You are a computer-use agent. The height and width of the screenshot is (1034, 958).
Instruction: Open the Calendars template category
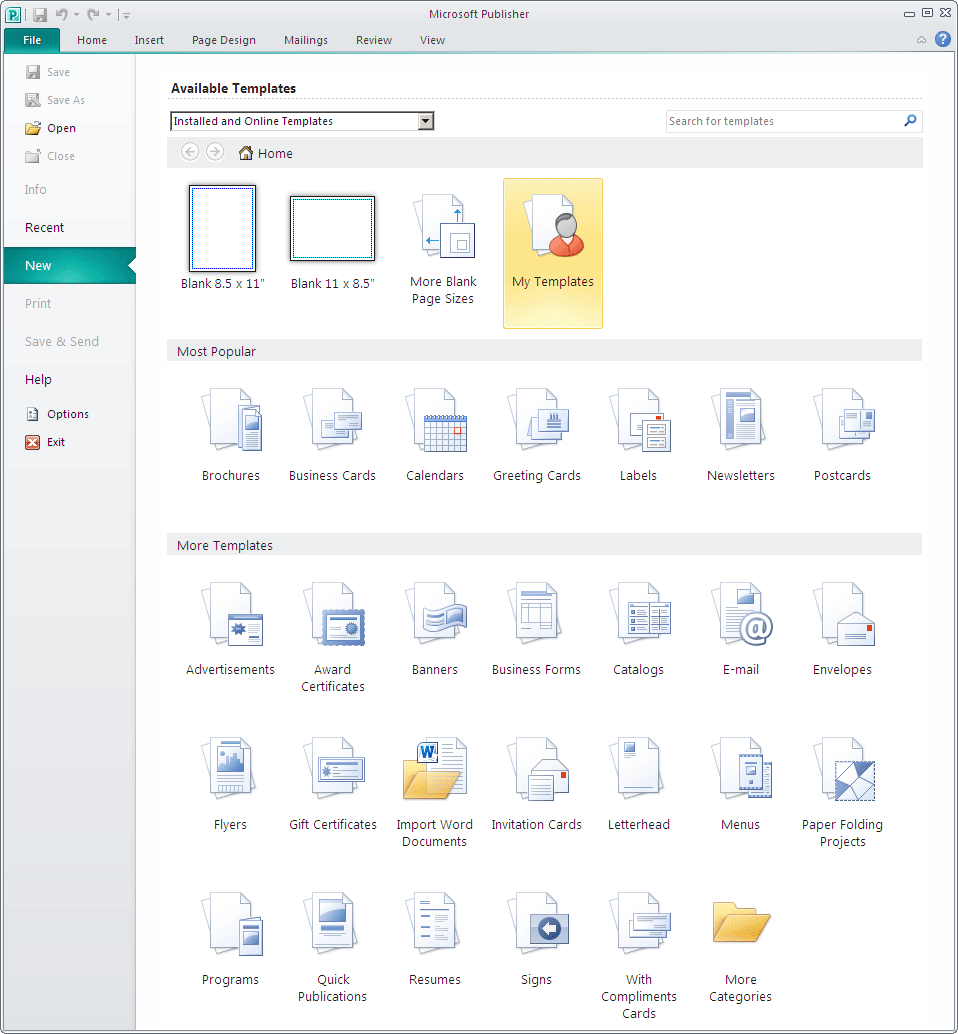434,435
